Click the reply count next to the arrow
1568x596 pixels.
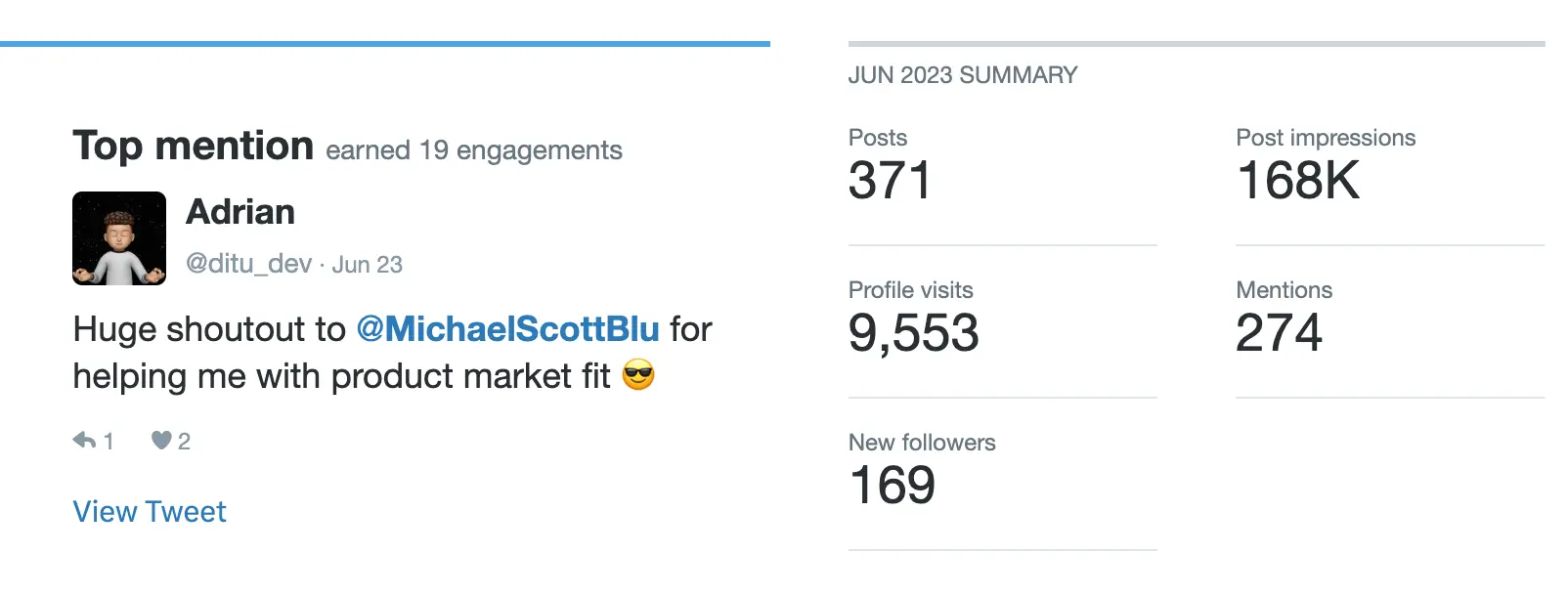click(106, 441)
